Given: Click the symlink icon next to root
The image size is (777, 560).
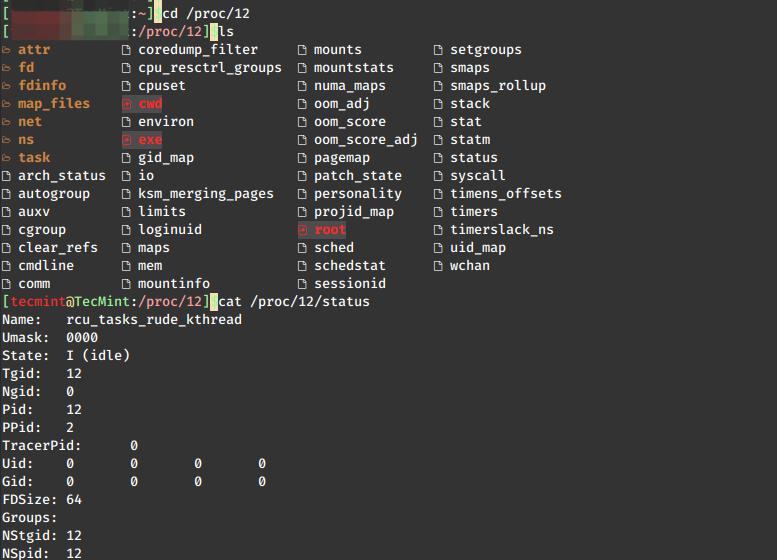Looking at the screenshot, I should pyautogui.click(x=303, y=230).
